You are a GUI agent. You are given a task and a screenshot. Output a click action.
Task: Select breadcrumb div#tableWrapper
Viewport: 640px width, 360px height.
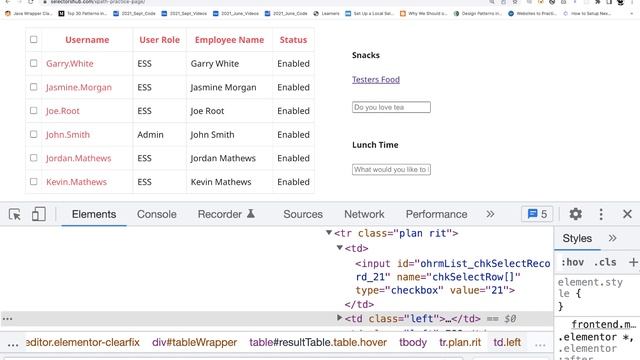click(194, 342)
